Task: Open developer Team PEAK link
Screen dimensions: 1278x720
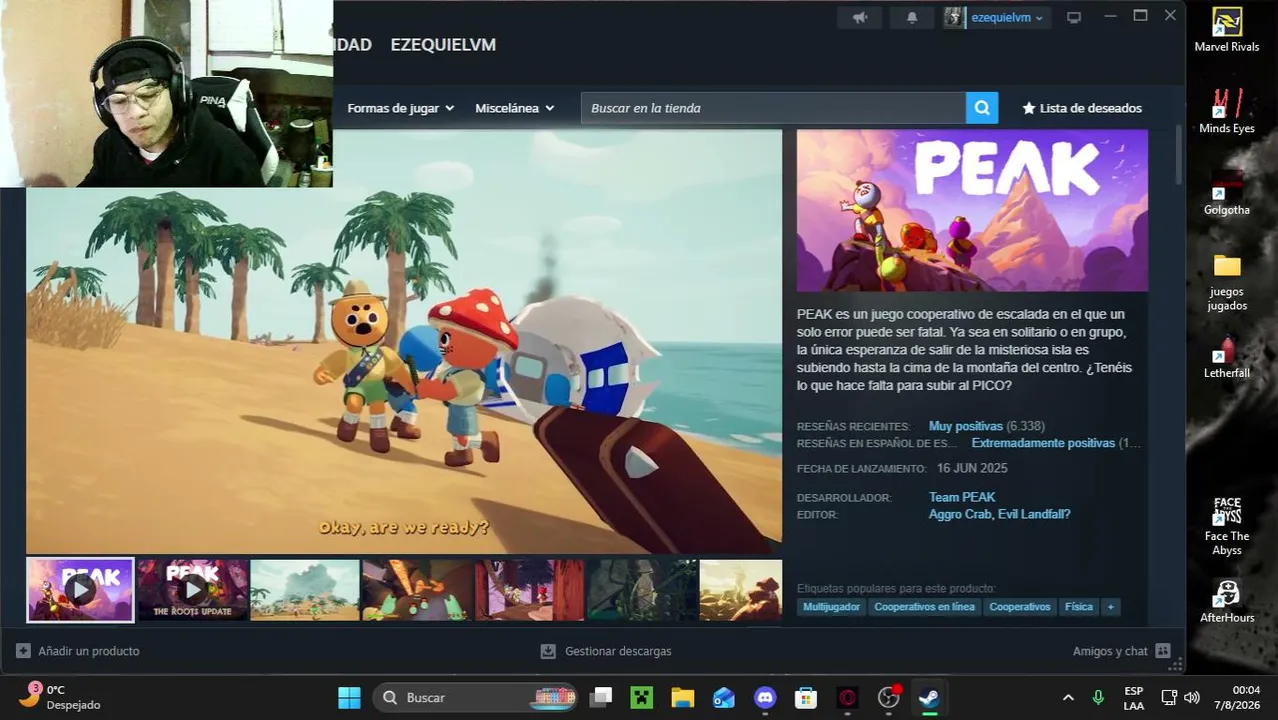Action: click(x=962, y=497)
